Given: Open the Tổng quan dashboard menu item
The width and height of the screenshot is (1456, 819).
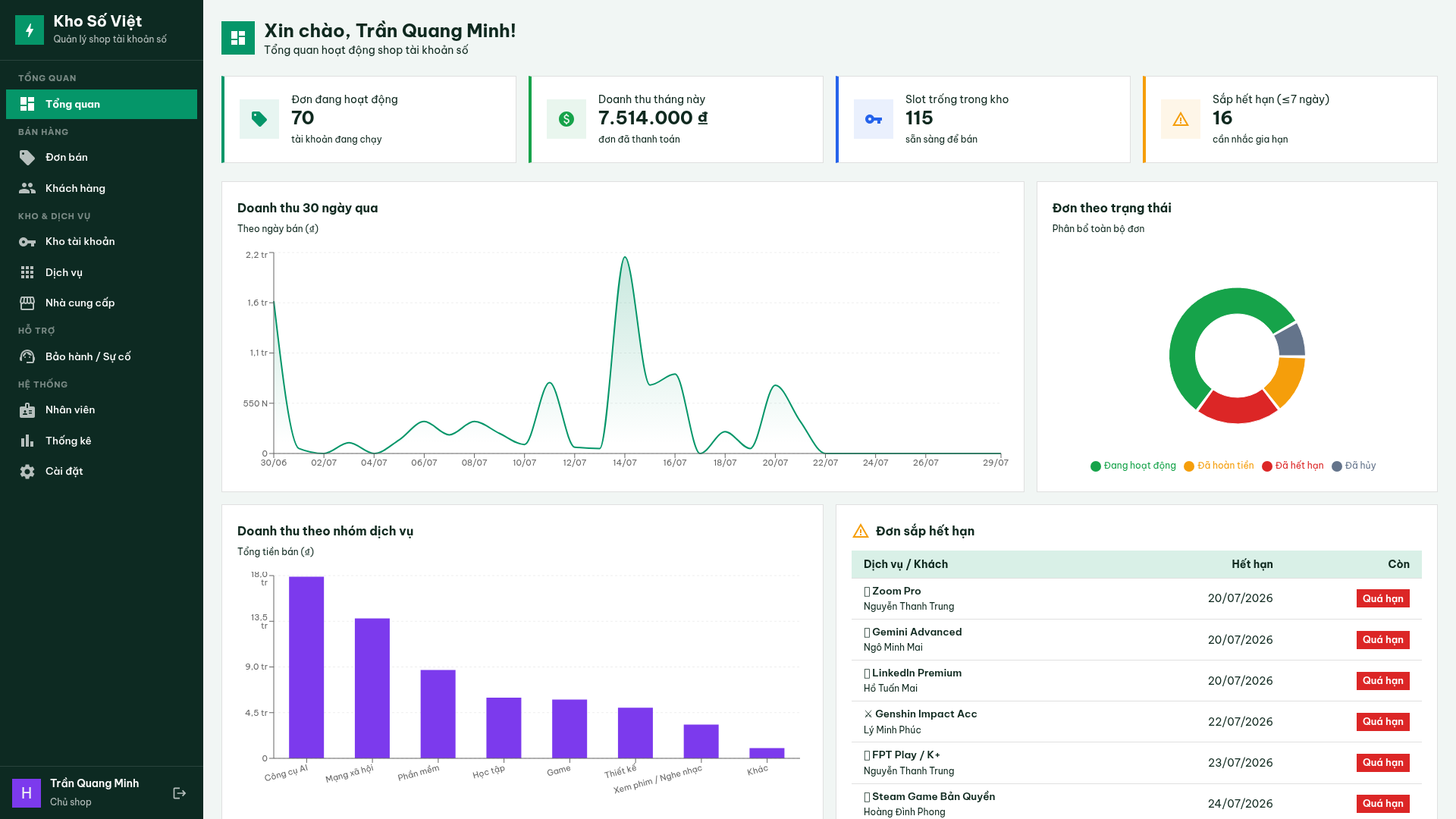Looking at the screenshot, I should coord(102,104).
